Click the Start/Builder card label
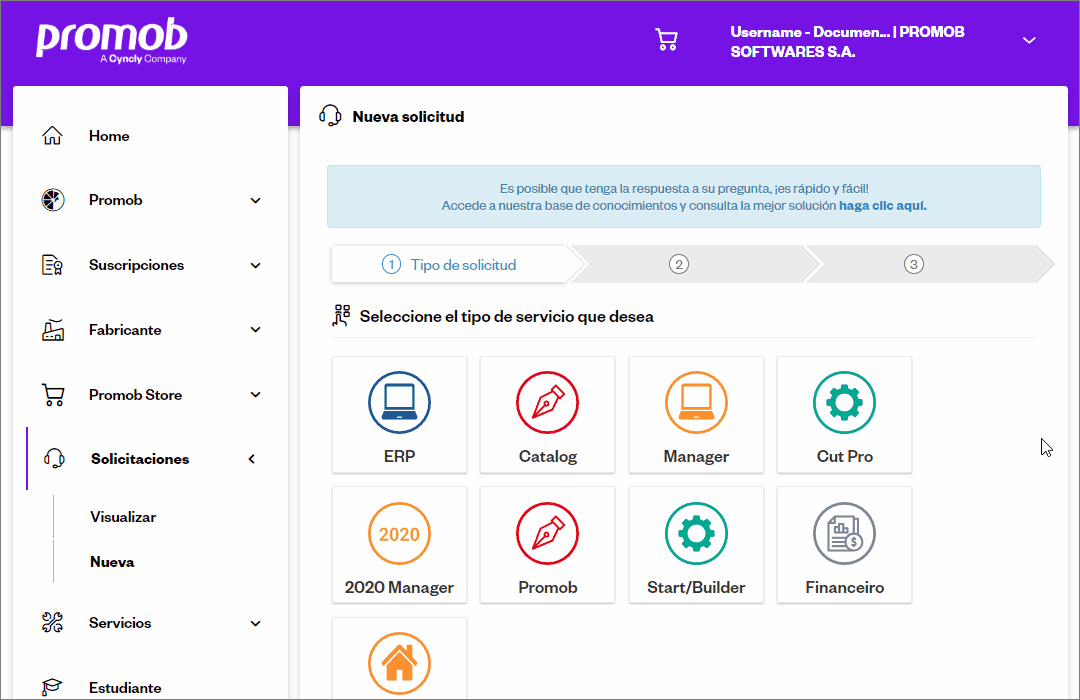The width and height of the screenshot is (1080, 700). [x=696, y=587]
